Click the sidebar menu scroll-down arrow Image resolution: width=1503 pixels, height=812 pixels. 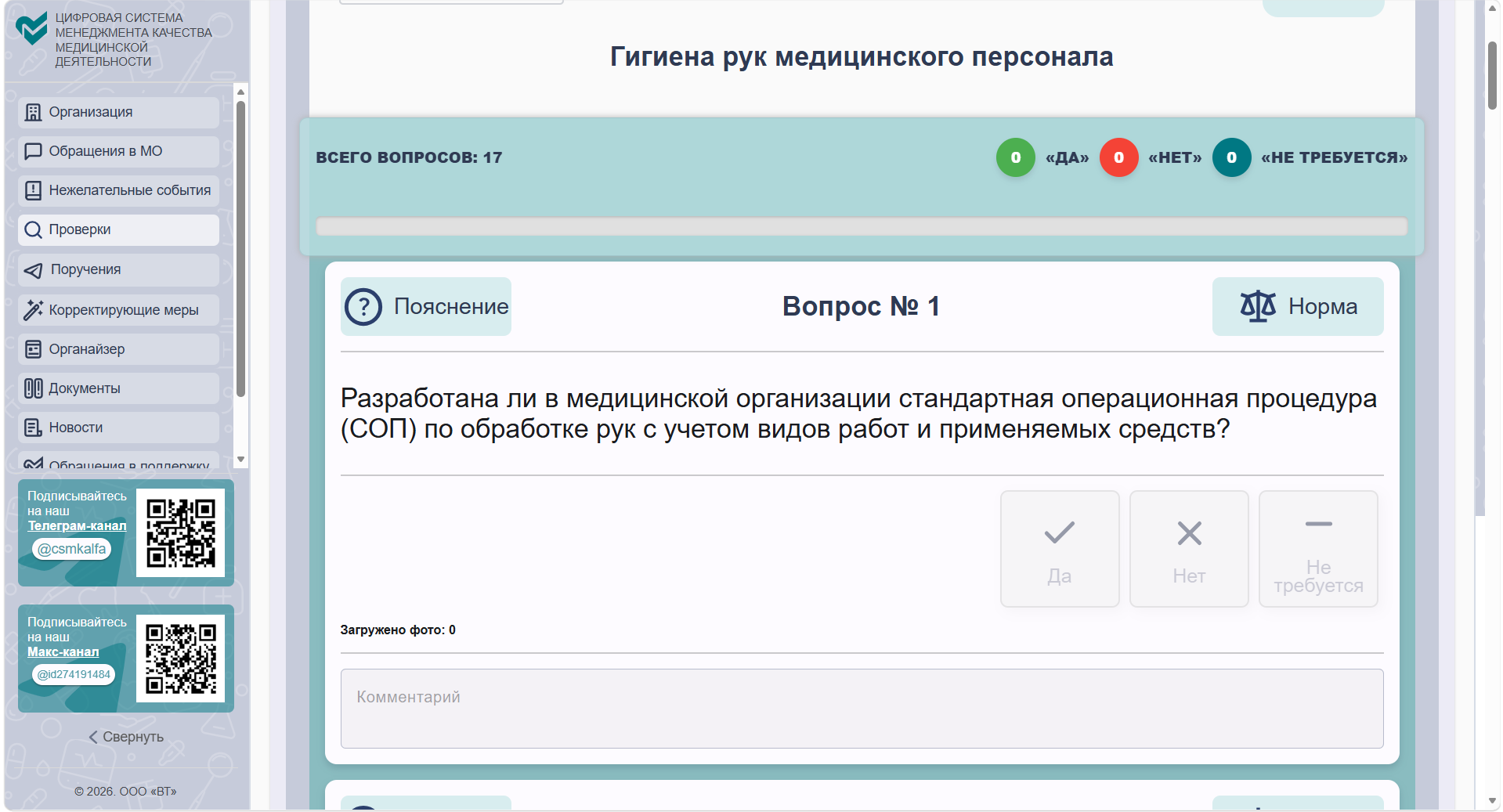[241, 460]
